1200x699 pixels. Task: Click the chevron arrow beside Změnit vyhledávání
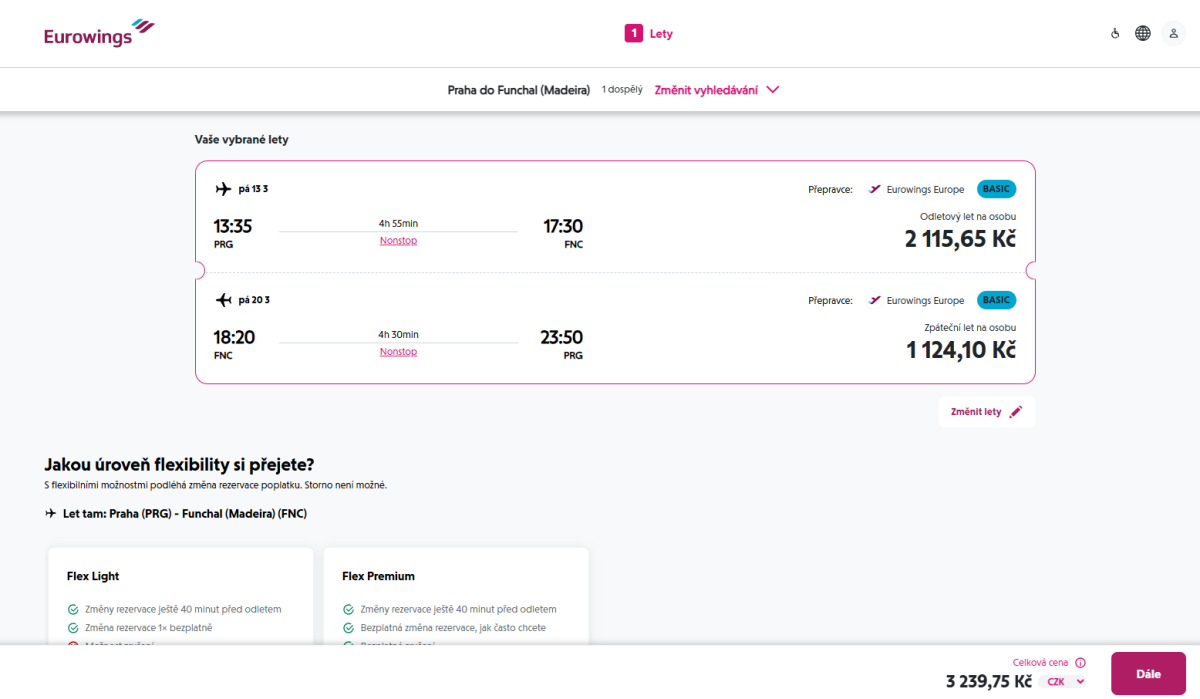(772, 90)
